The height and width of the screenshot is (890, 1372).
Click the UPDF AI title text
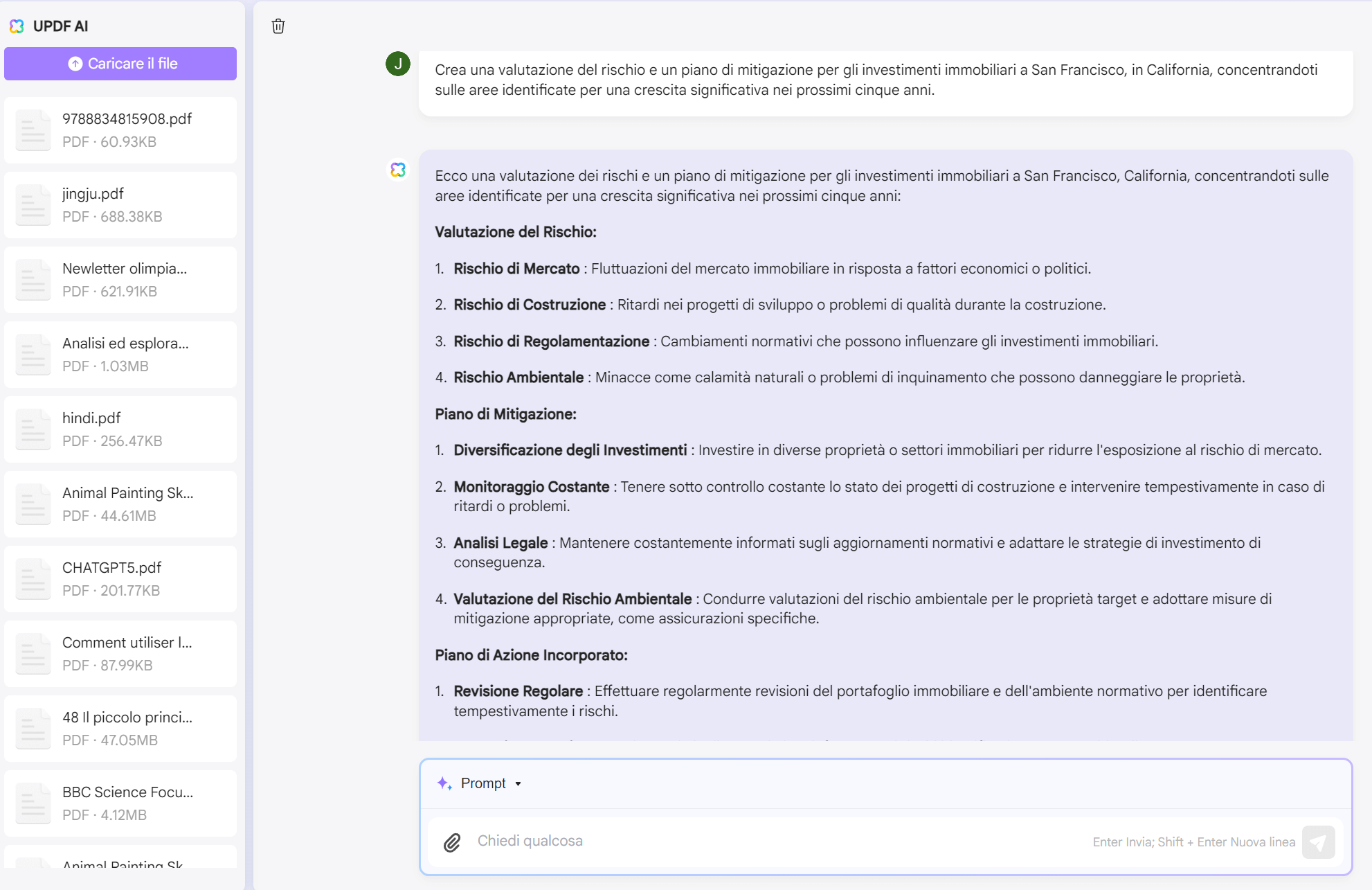pyautogui.click(x=61, y=26)
